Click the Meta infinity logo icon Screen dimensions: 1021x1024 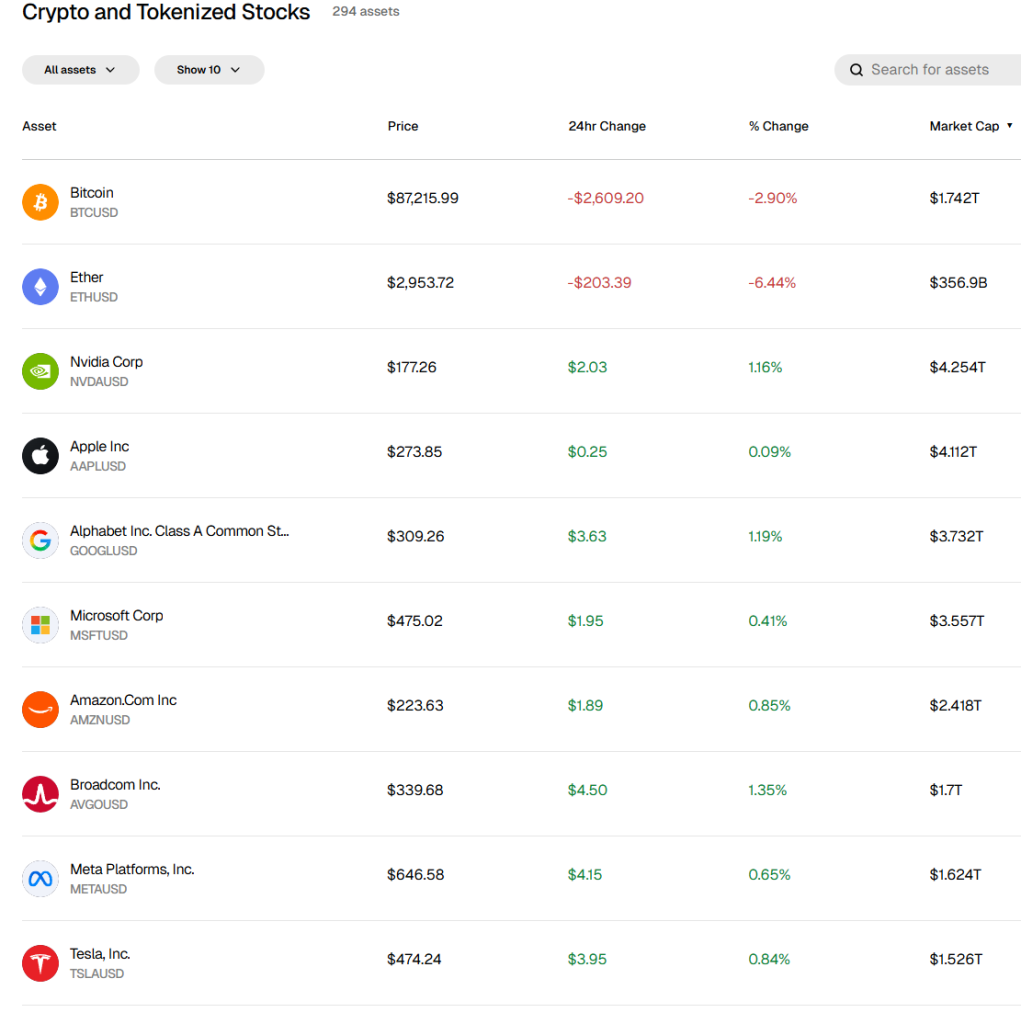[40, 879]
